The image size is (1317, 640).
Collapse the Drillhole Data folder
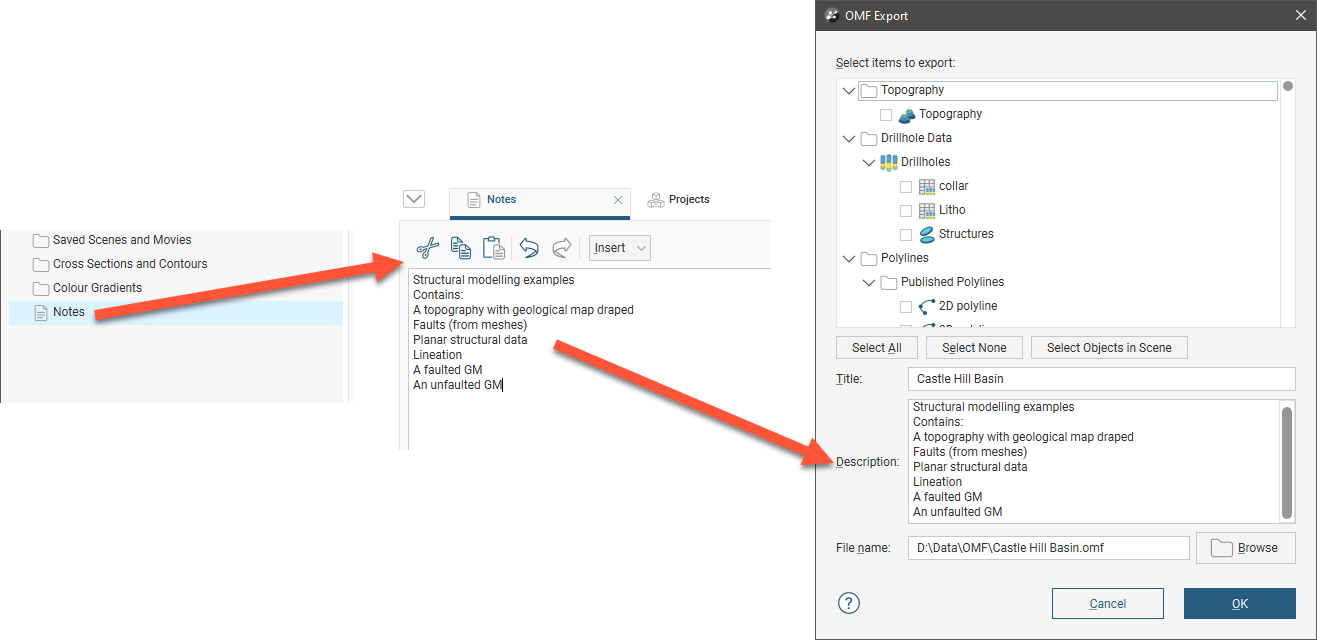(849, 138)
